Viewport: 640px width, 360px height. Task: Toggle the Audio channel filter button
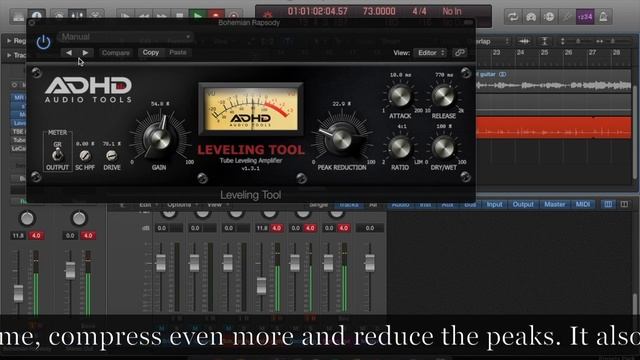[400, 204]
